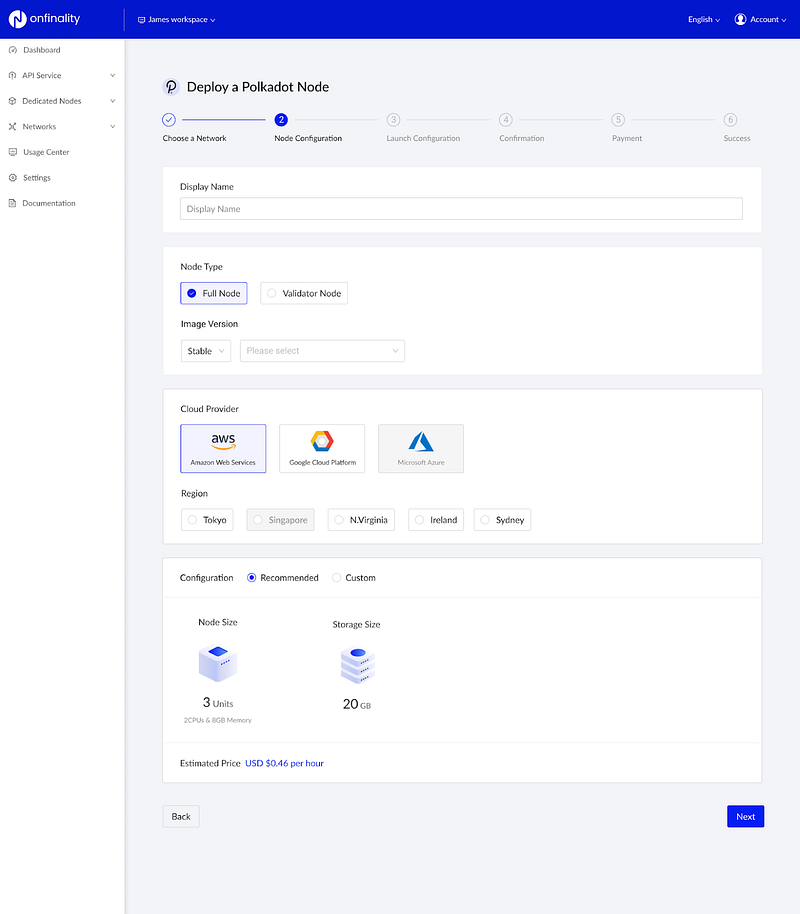Click the Launch Configuration step label
Image resolution: width=800 pixels, height=914 pixels.
423,138
